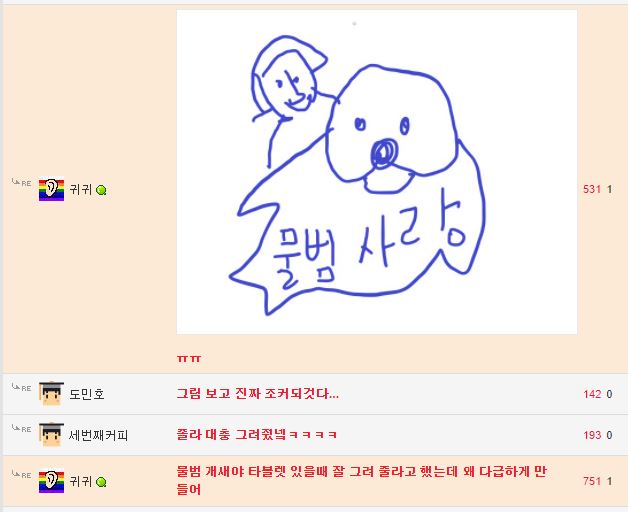The height and width of the screenshot is (512, 628).
Task: Click the rainbow ear avatar on the last comment
Action: 51,481
